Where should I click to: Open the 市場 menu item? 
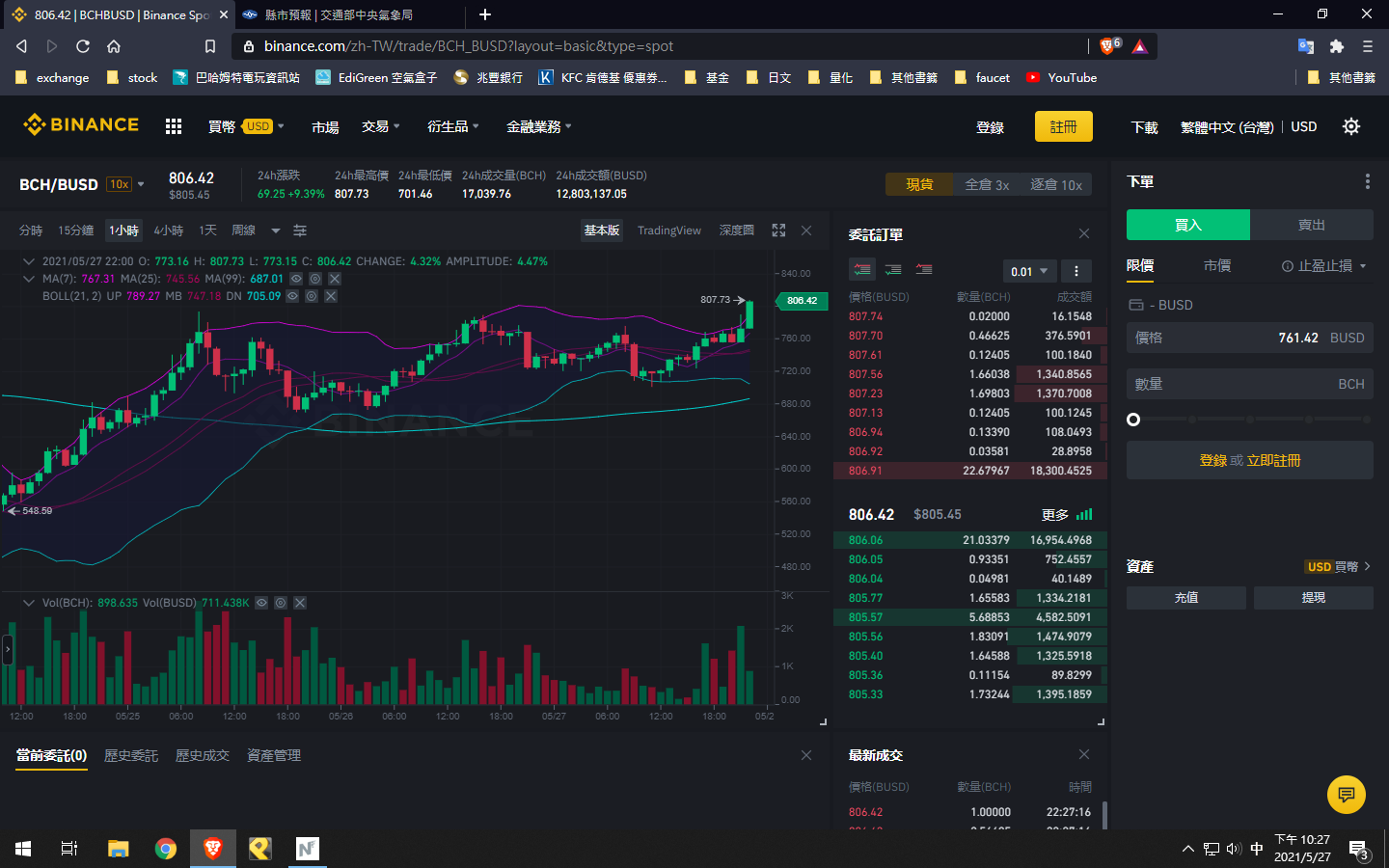pos(325,127)
